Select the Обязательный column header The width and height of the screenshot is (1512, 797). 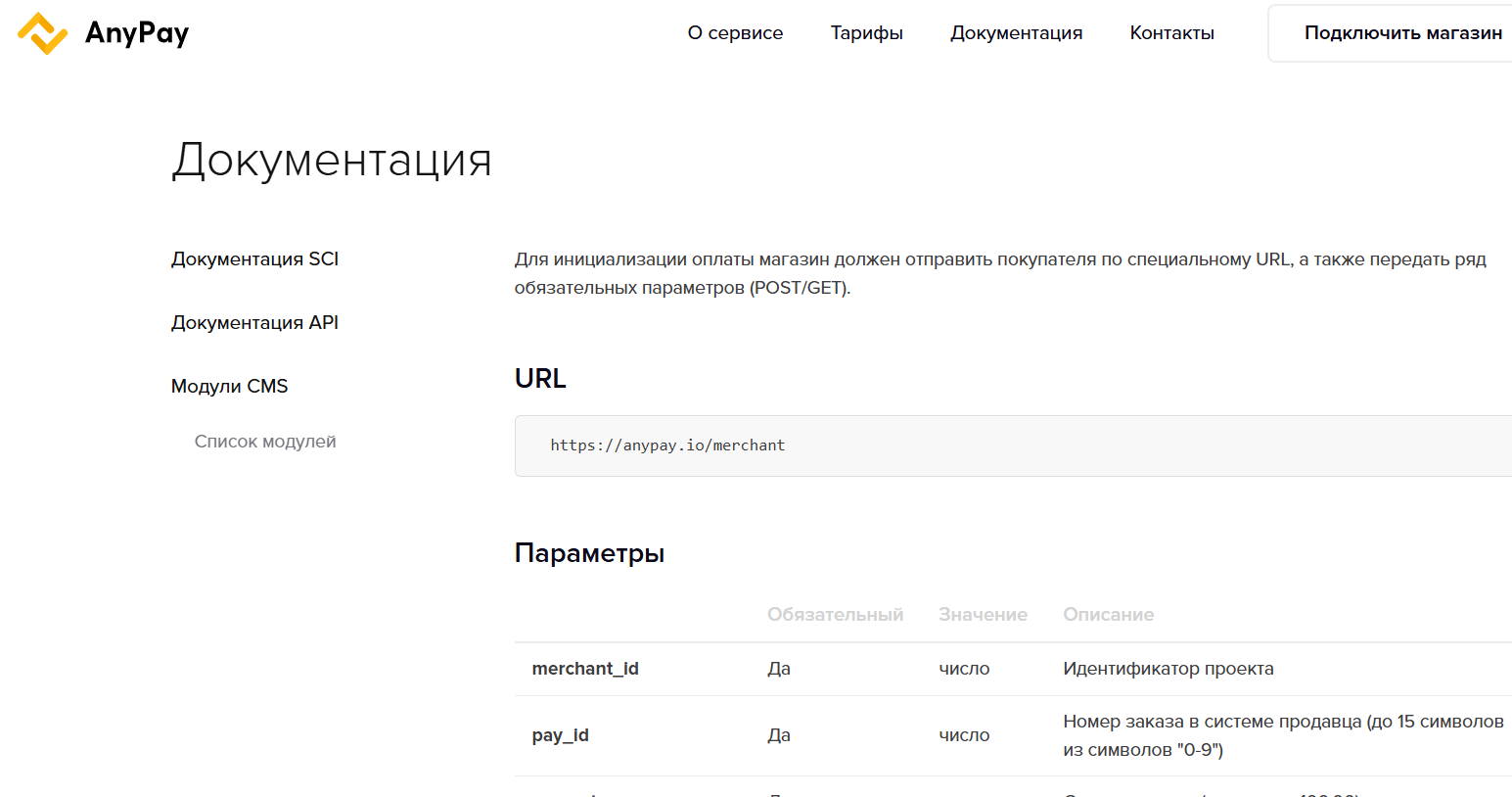pyautogui.click(x=835, y=614)
